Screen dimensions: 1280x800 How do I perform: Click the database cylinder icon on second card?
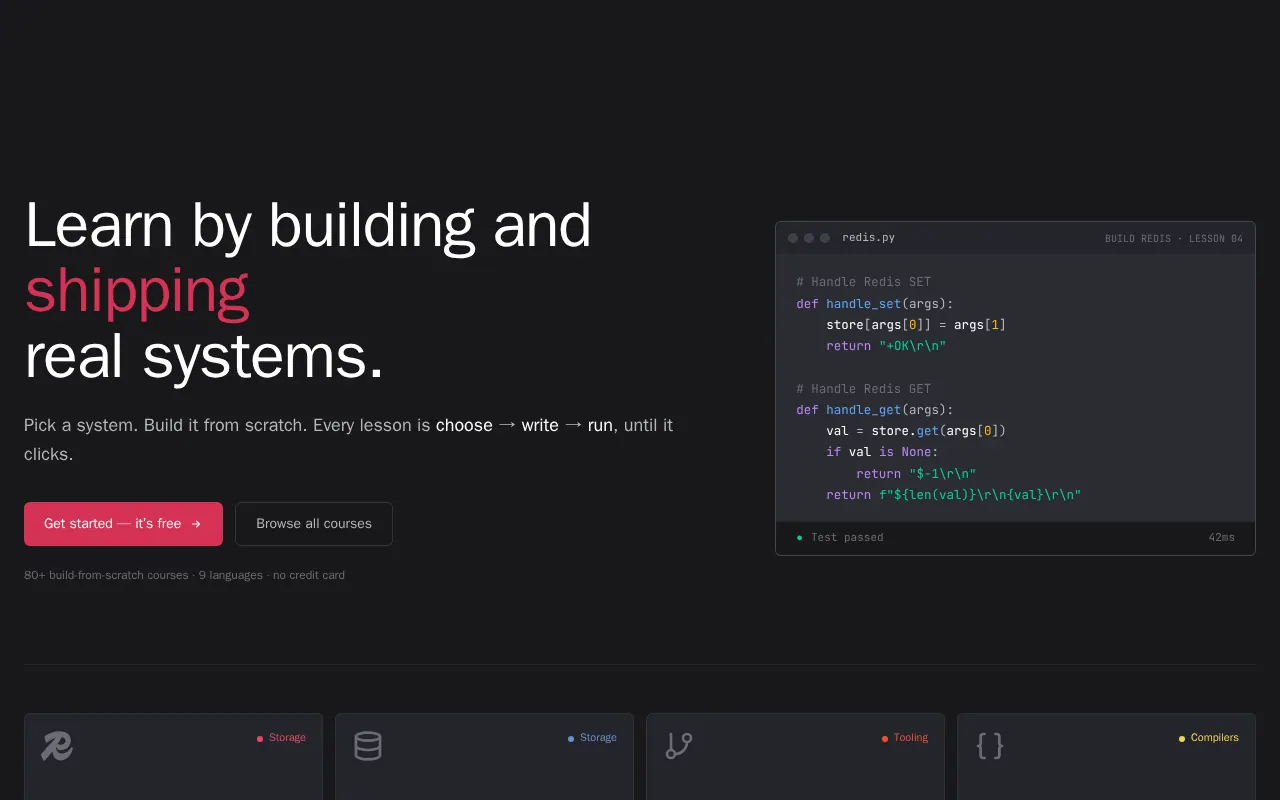[368, 746]
